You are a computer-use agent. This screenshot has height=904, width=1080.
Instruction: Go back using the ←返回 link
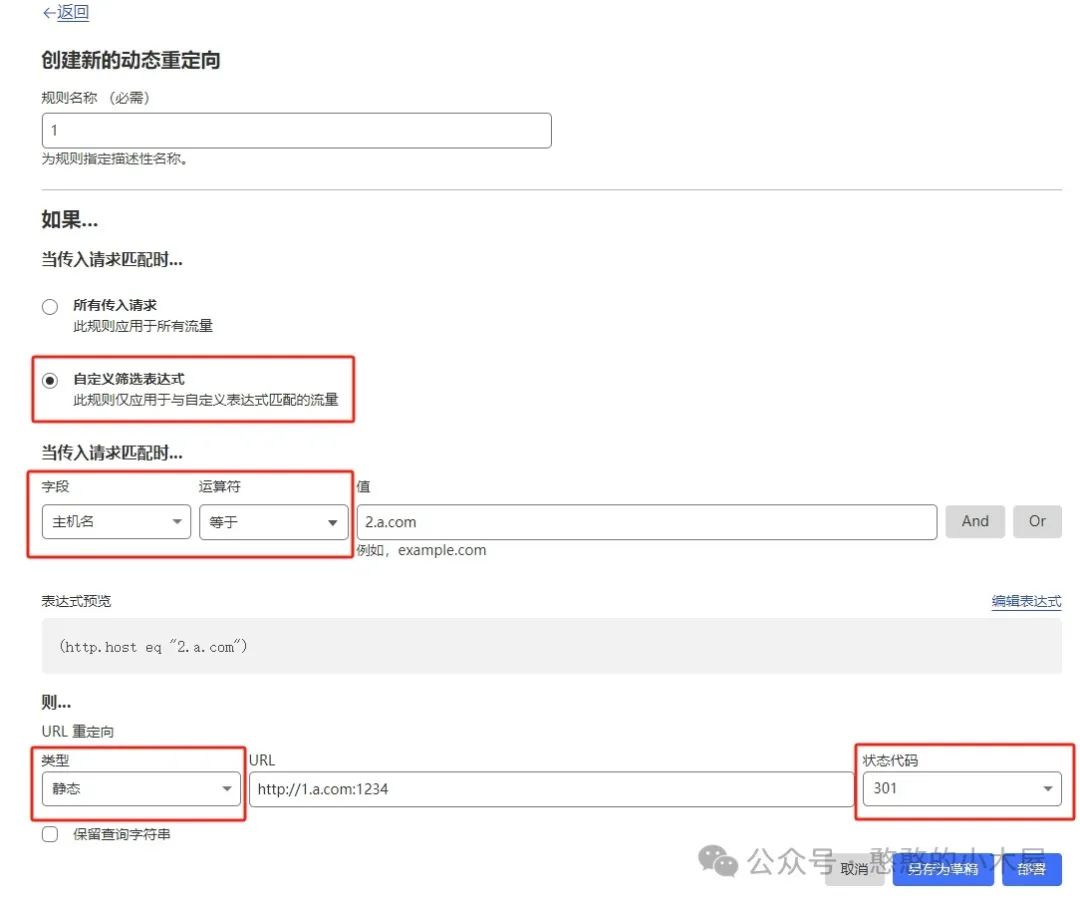65,13
